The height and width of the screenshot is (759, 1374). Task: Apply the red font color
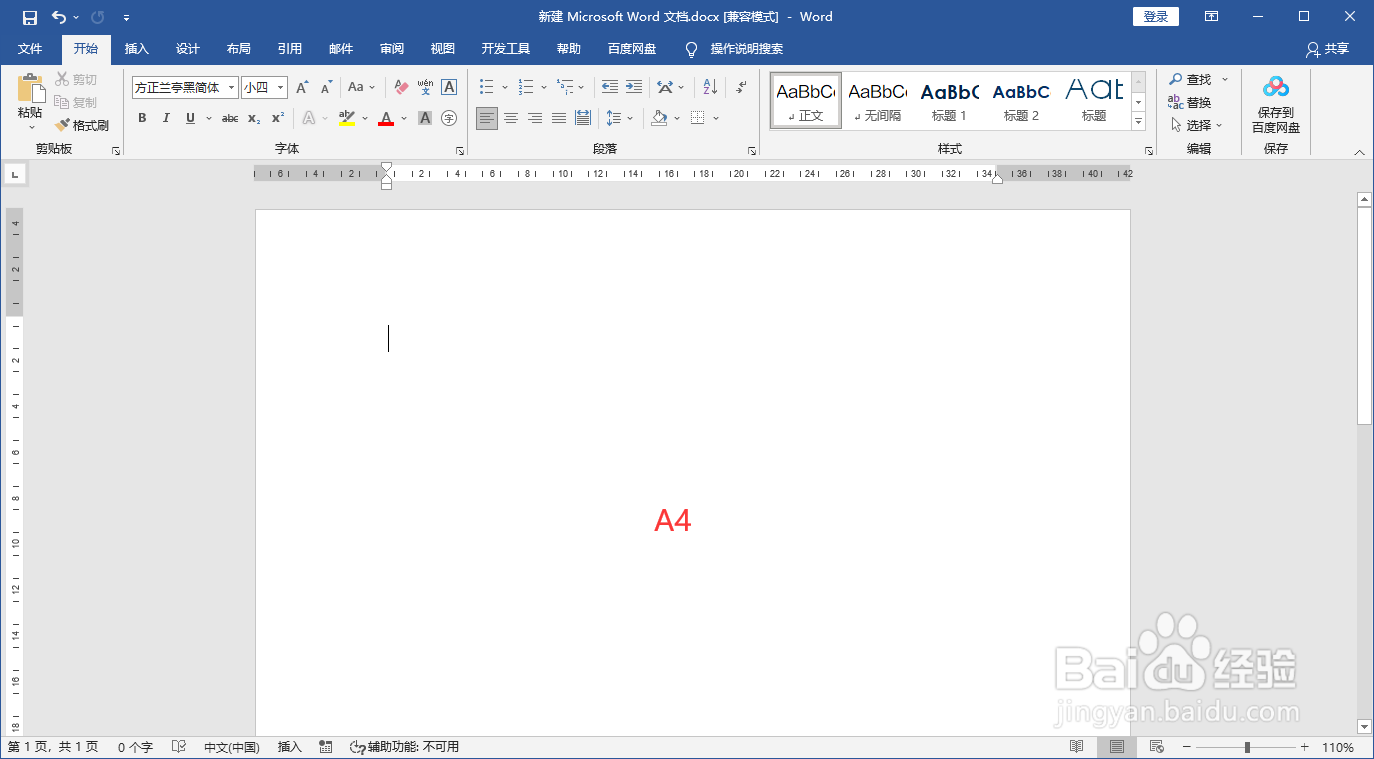[x=386, y=118]
